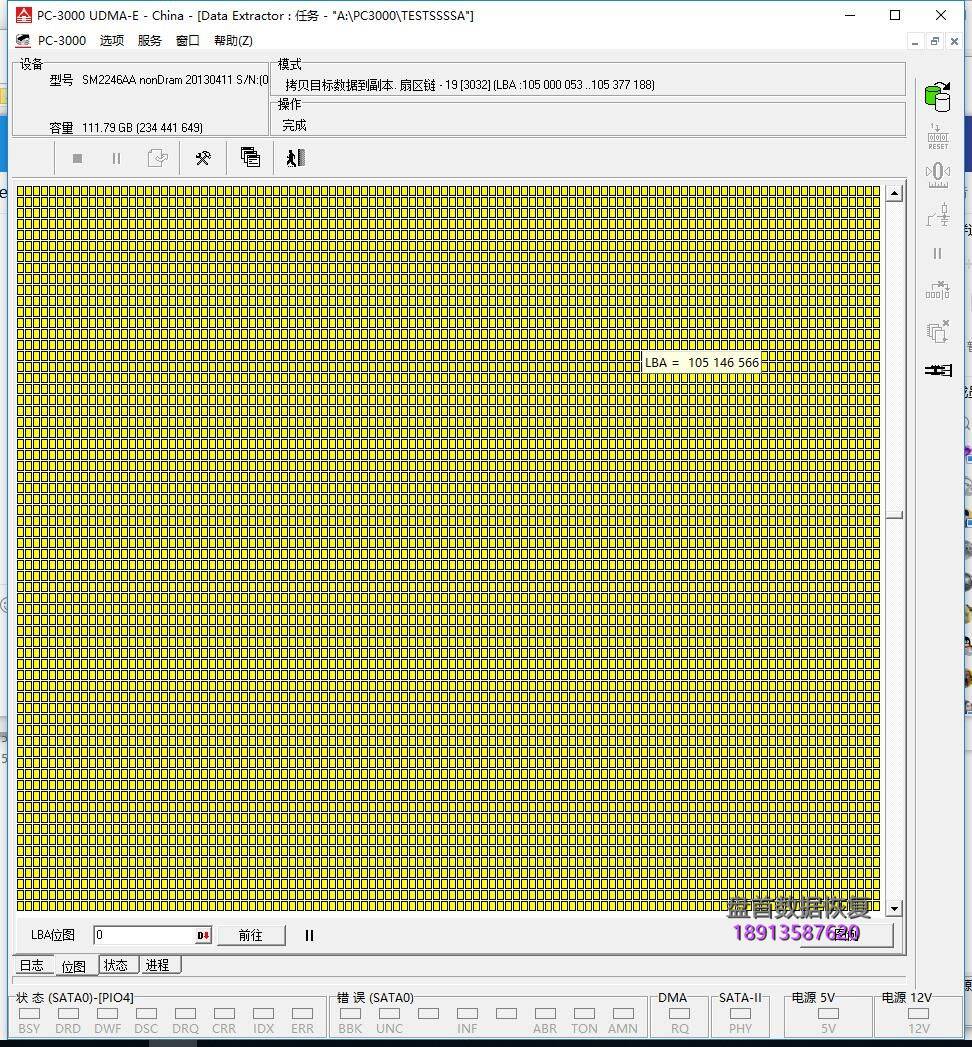
Task: Start the task with the running man icon
Action: (294, 157)
